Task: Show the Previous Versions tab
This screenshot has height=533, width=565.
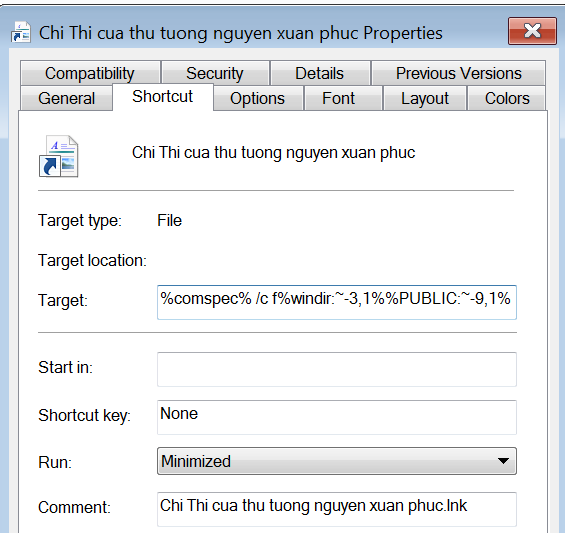Action: click(458, 73)
